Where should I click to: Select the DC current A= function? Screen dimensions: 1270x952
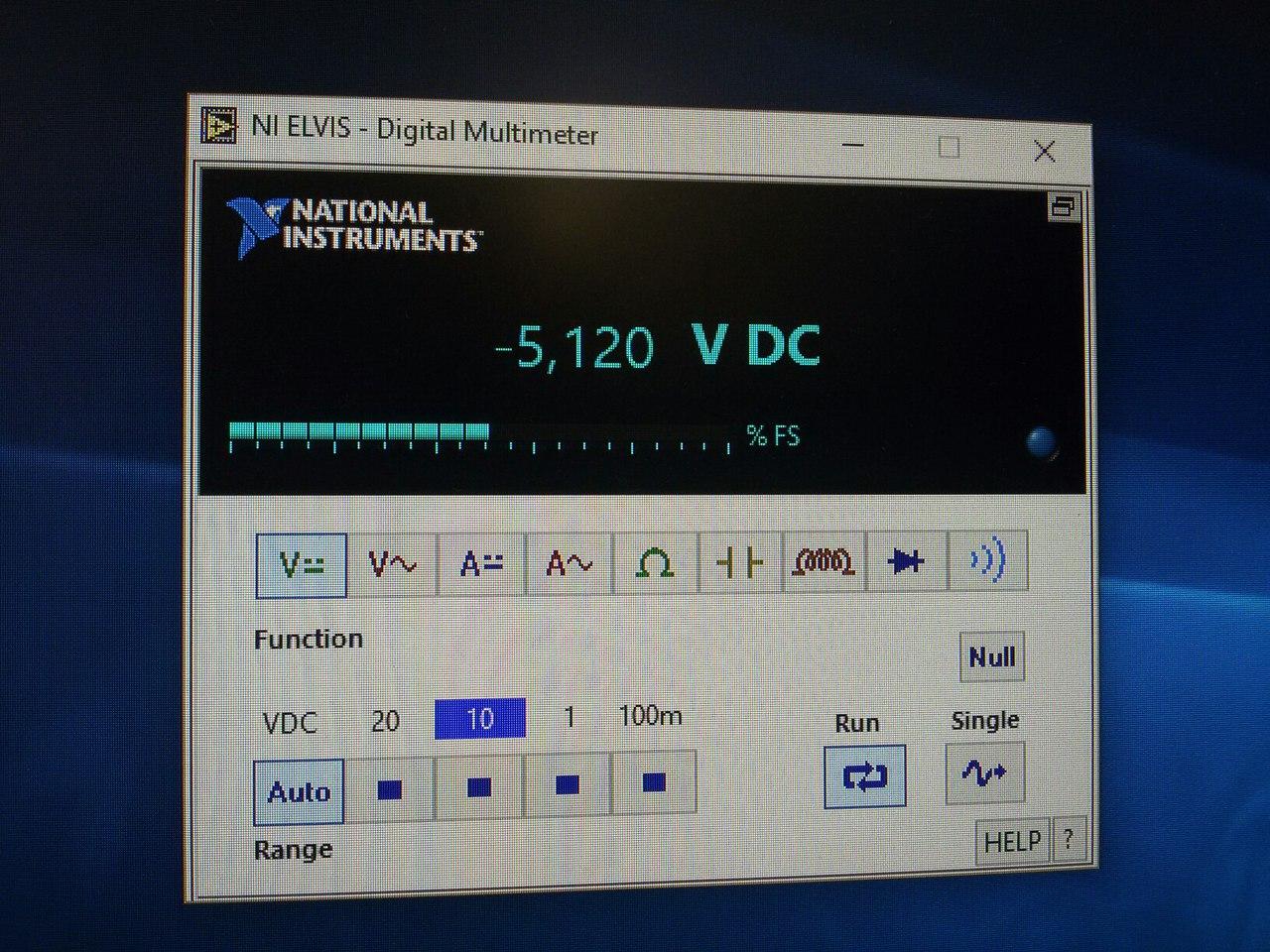tap(480, 564)
